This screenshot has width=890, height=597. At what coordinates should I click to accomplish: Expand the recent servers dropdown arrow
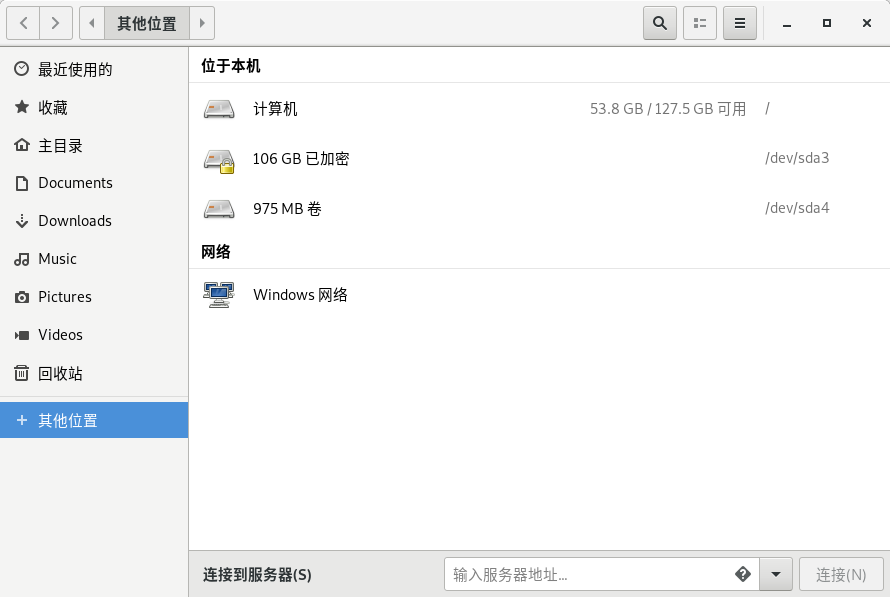pos(776,574)
